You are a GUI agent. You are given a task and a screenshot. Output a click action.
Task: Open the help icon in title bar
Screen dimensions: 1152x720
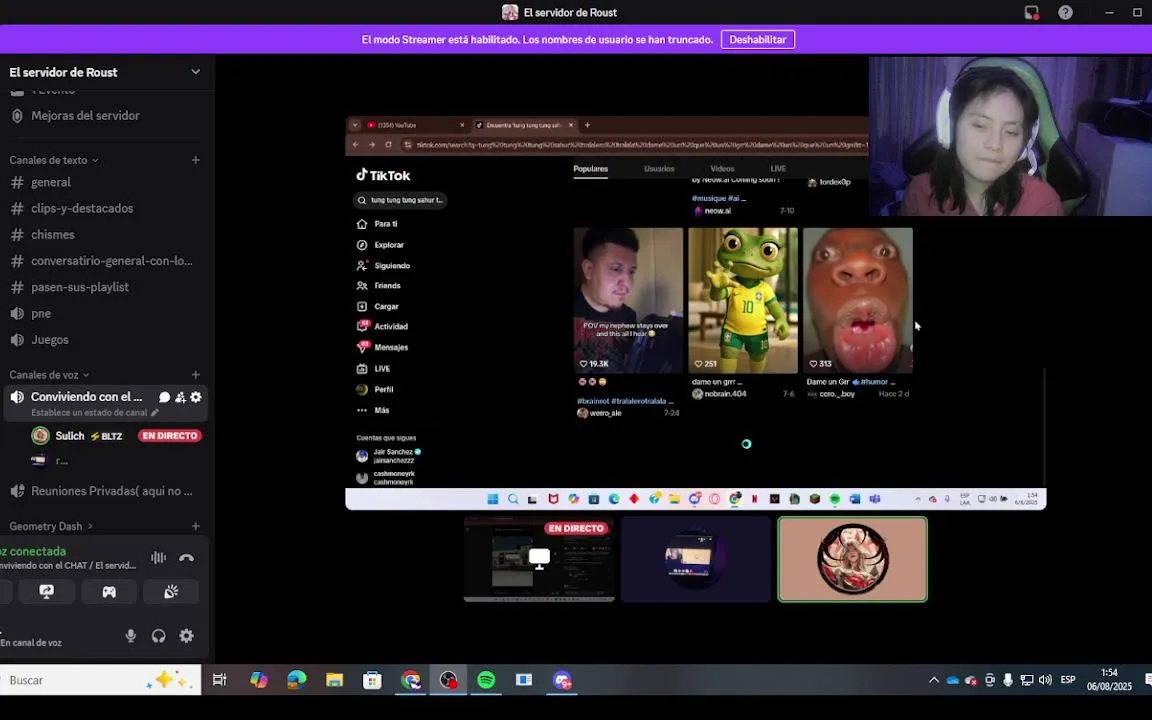pyautogui.click(x=1065, y=12)
